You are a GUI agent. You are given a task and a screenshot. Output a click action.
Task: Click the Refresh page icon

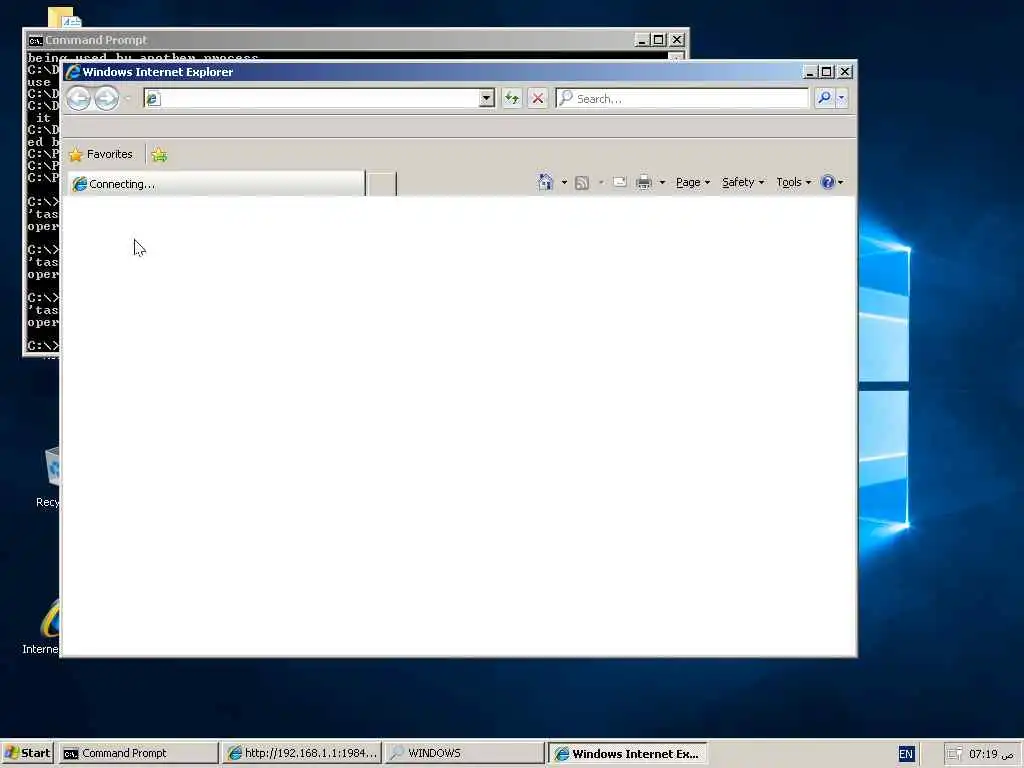pyautogui.click(x=512, y=99)
